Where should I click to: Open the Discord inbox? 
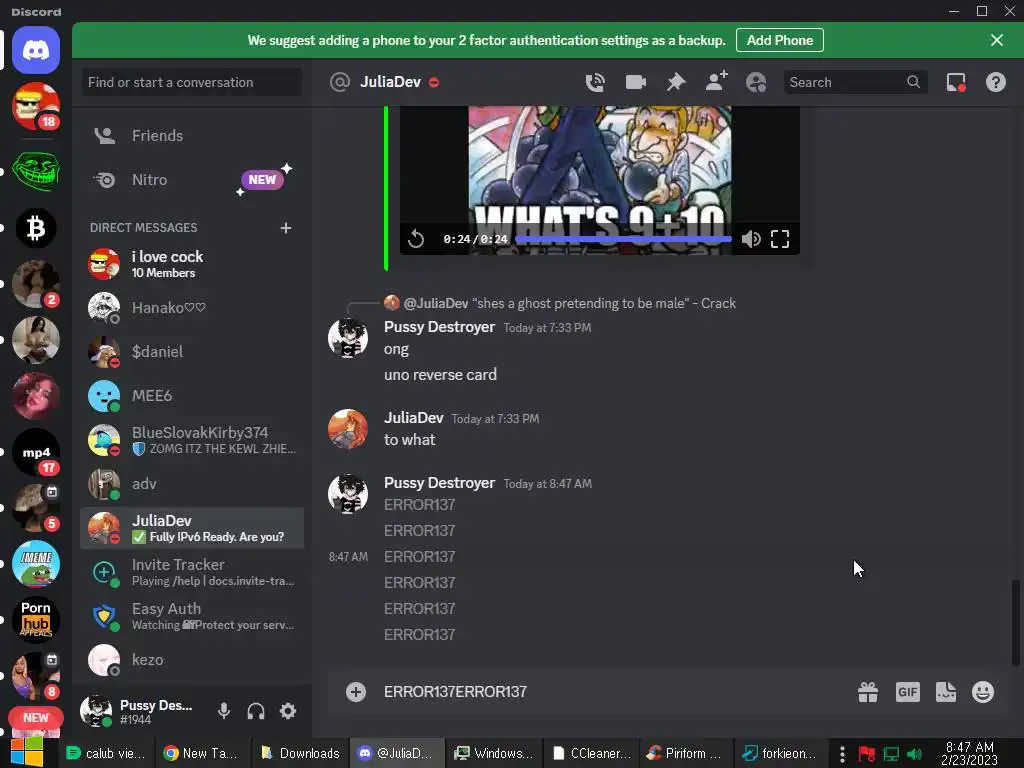(x=956, y=82)
